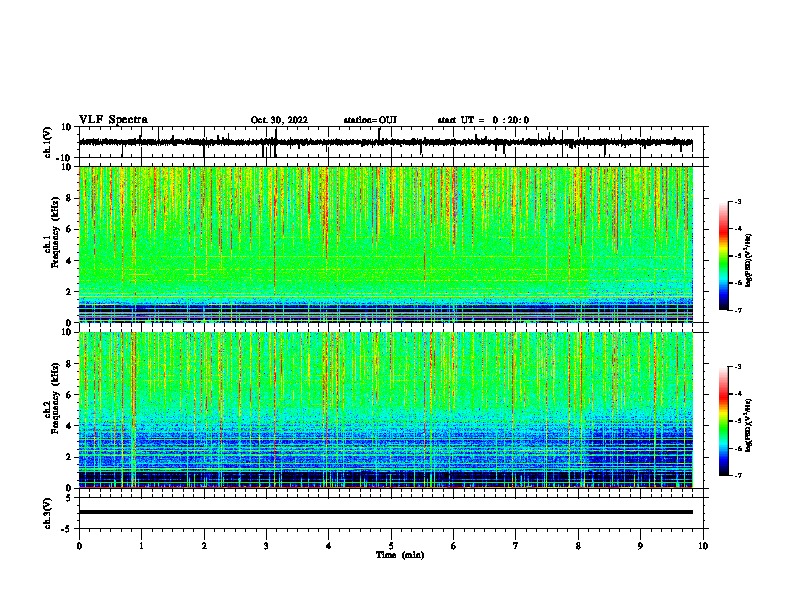Click the "Time (min)" axis label
Viewport: 792px width, 612px height.
pos(400,555)
